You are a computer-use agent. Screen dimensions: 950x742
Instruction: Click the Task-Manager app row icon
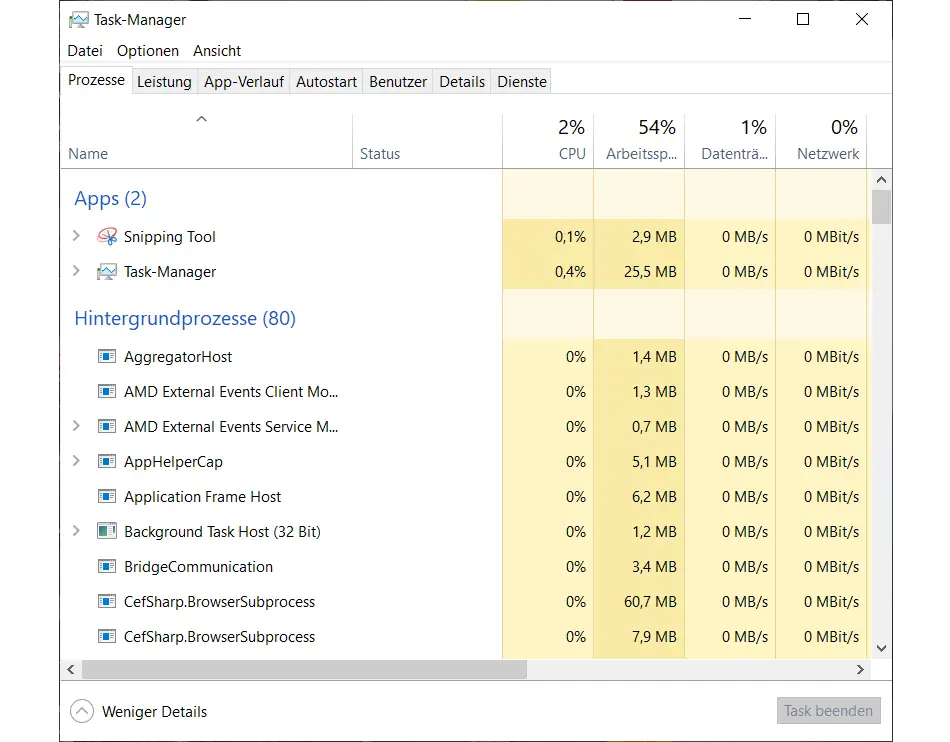107,271
